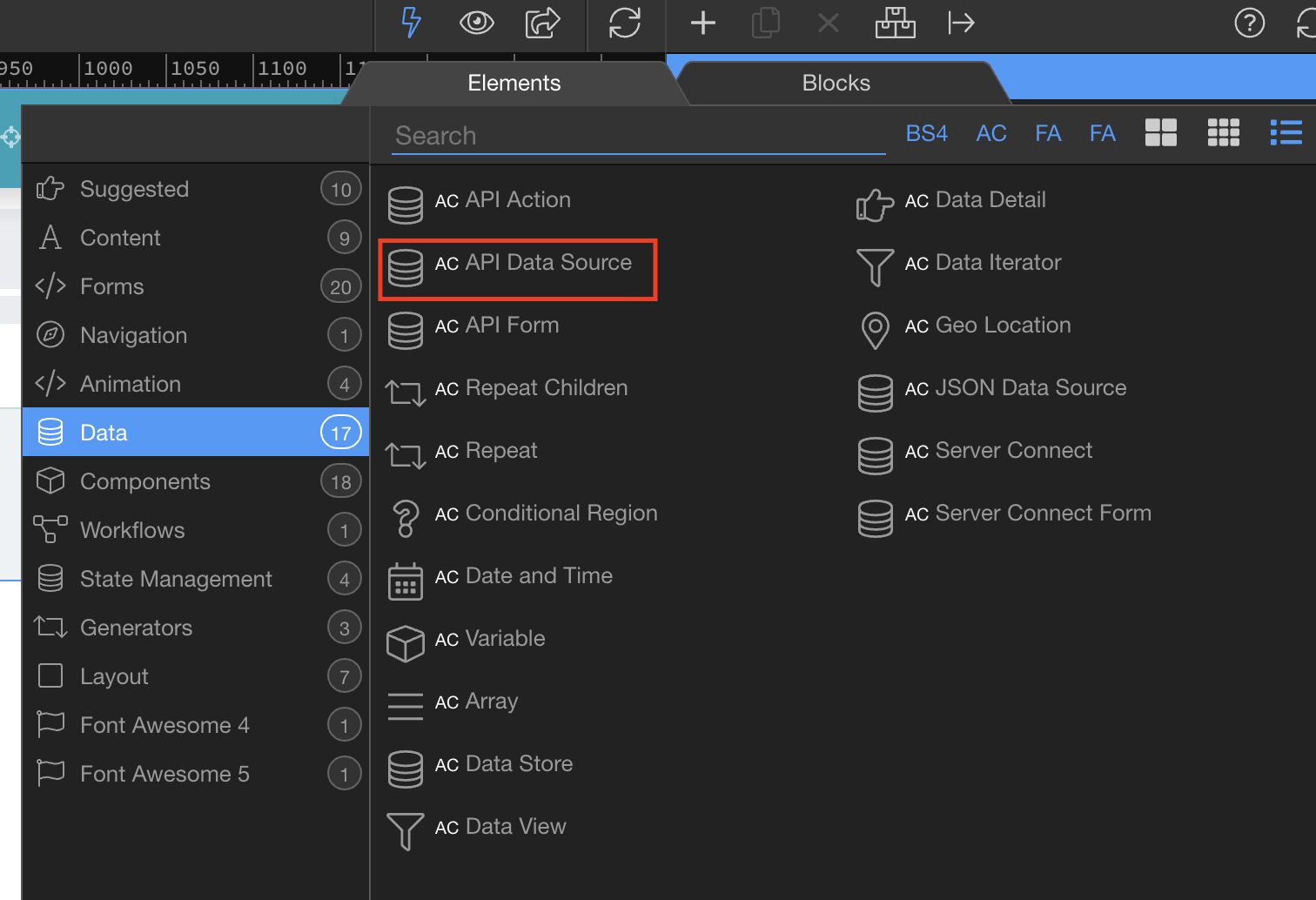Select the Elements tab
Image resolution: width=1316 pixels, height=900 pixels.
point(514,83)
